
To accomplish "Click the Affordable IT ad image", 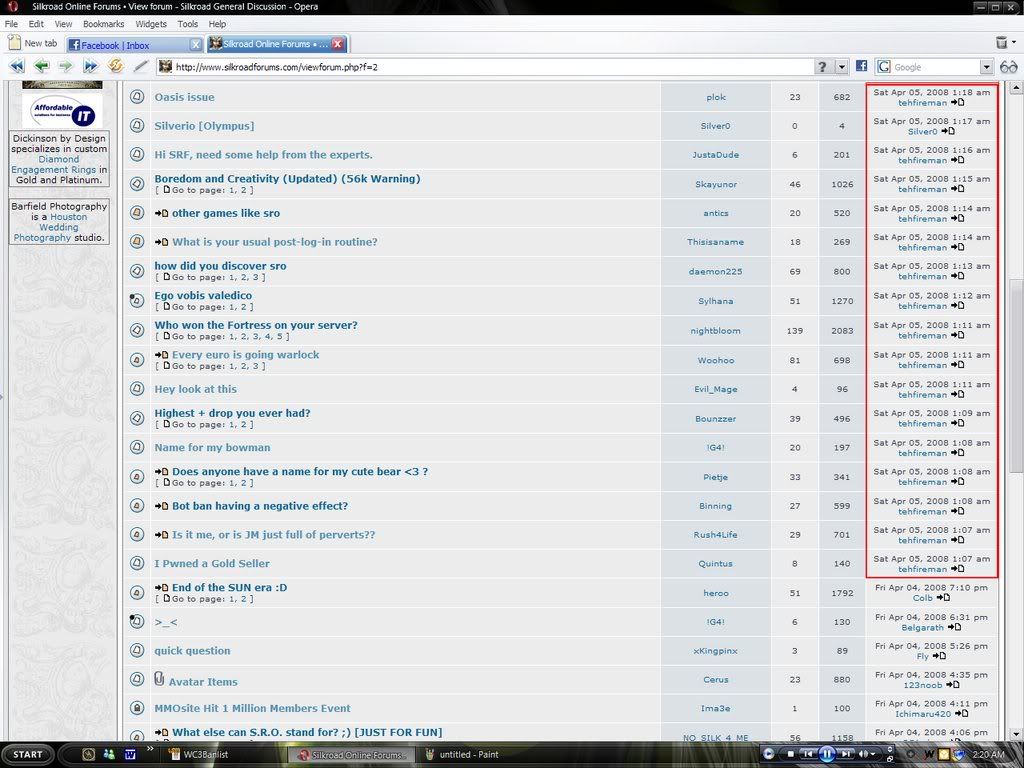I will pyautogui.click(x=62, y=111).
